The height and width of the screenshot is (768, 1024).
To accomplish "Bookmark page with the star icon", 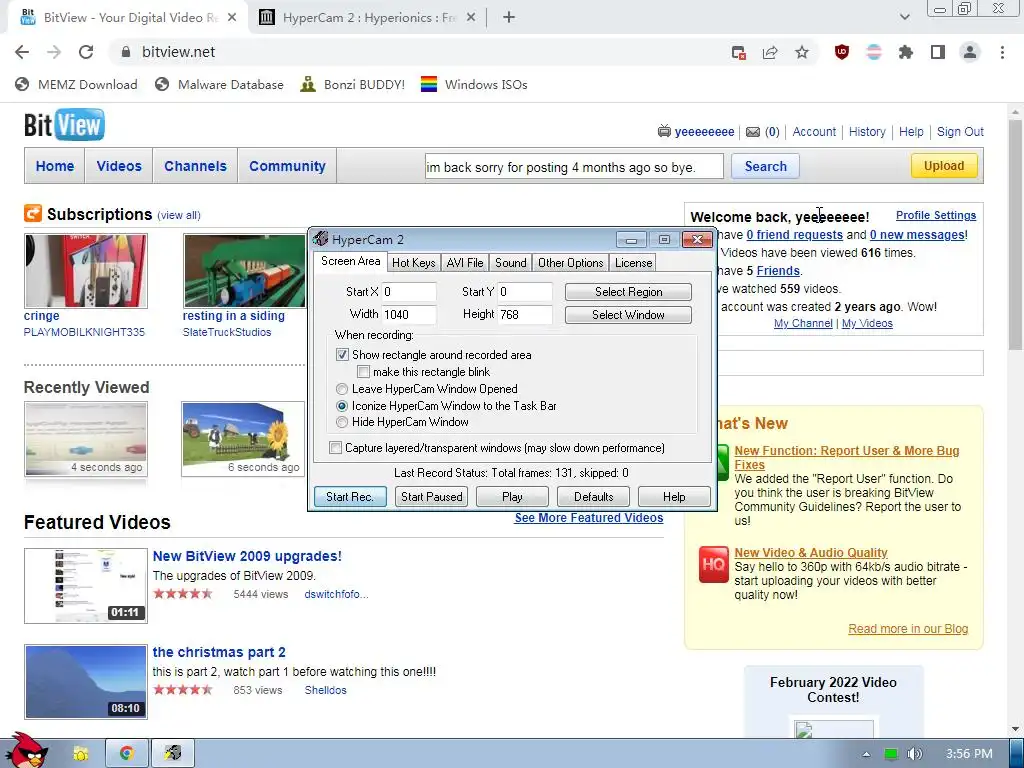I will click(x=802, y=52).
